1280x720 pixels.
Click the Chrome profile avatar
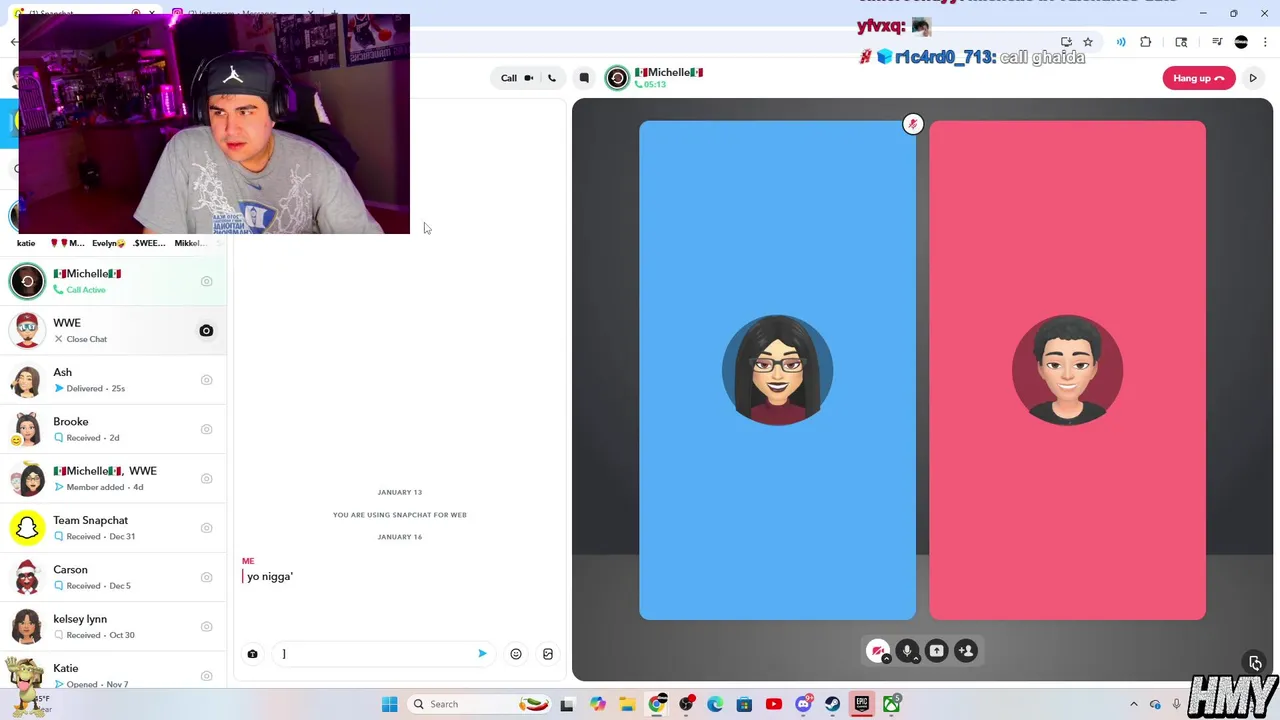point(1241,42)
